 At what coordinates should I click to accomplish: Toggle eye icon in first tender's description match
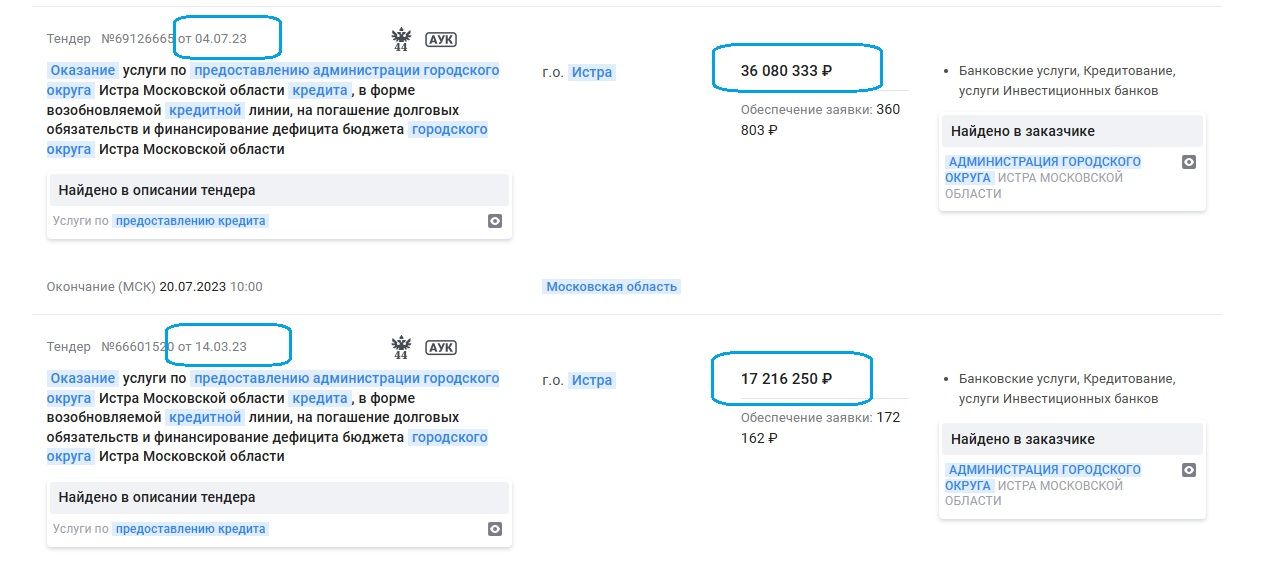tap(494, 221)
